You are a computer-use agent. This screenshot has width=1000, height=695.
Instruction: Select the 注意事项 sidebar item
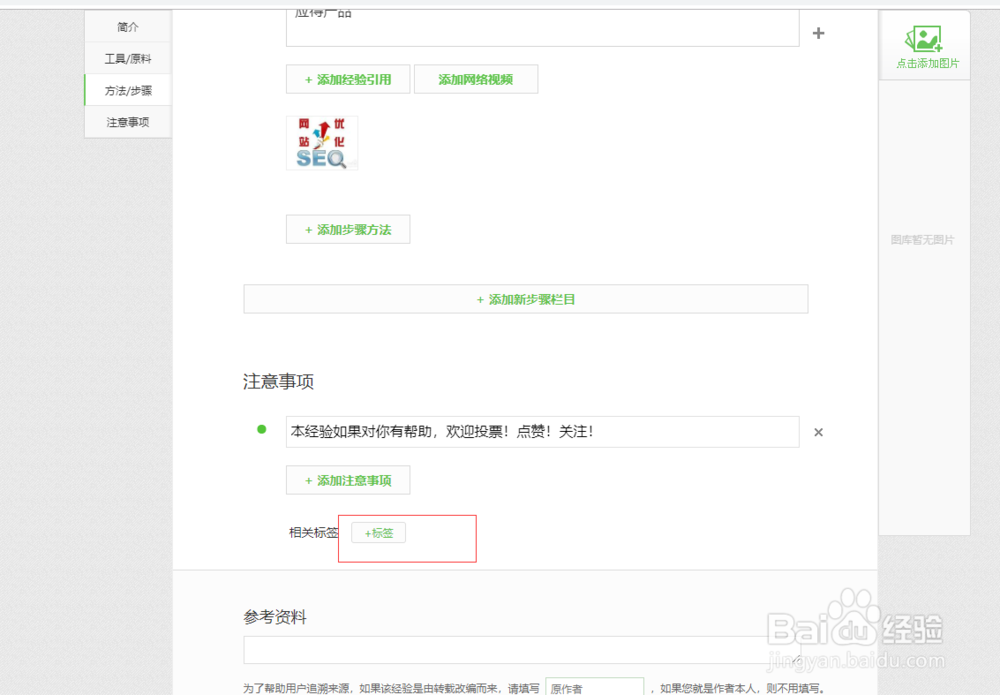coord(127,121)
